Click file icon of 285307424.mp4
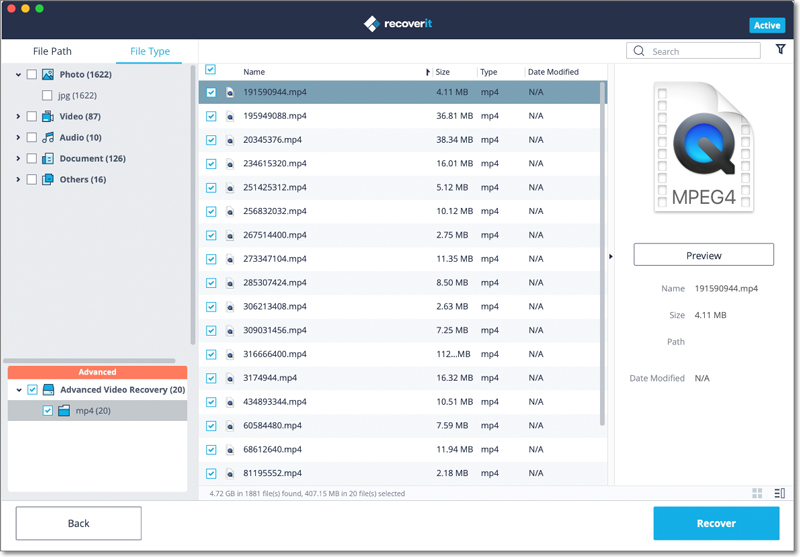This screenshot has width=800, height=557. coord(230,283)
